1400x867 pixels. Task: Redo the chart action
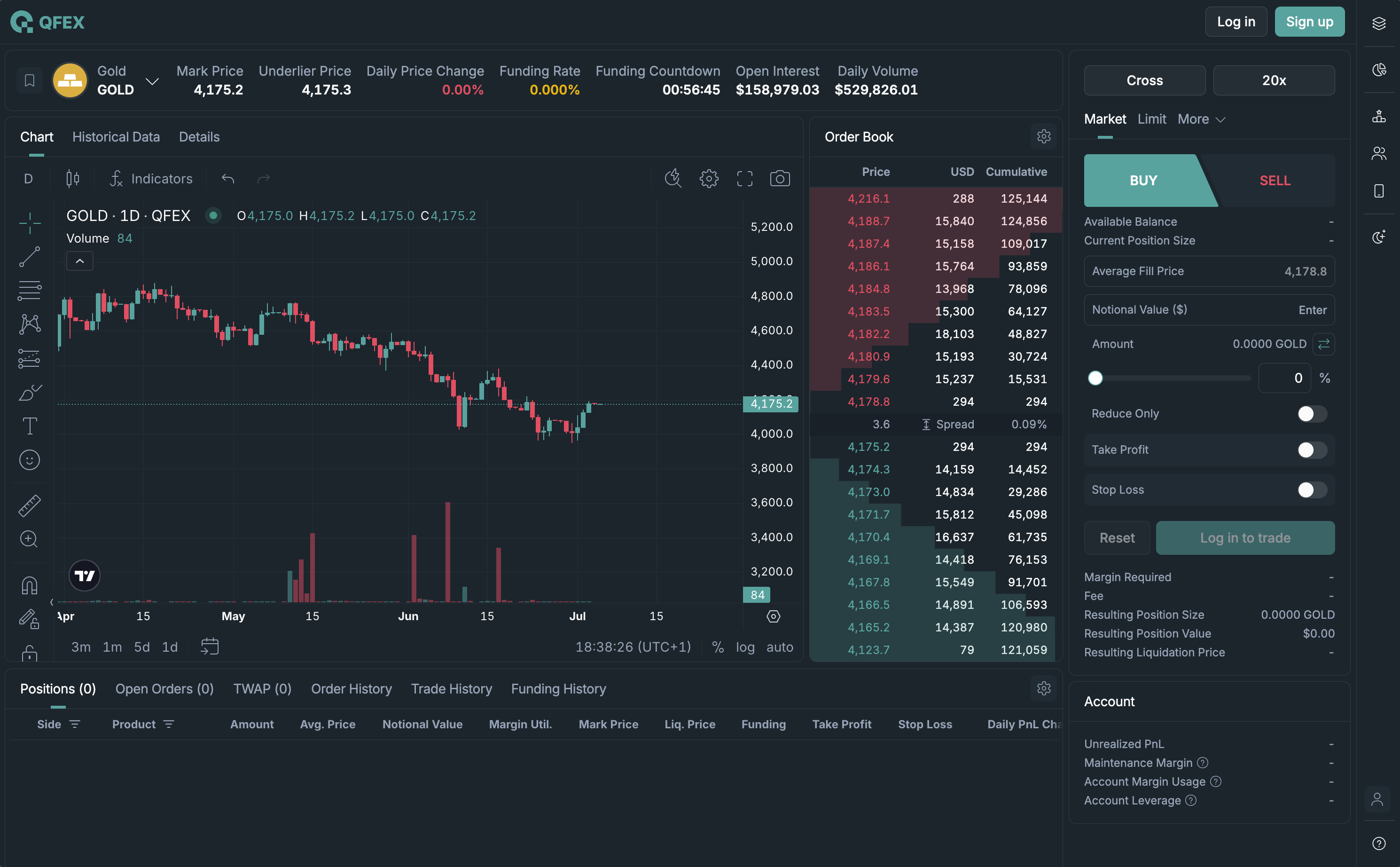tap(263, 179)
